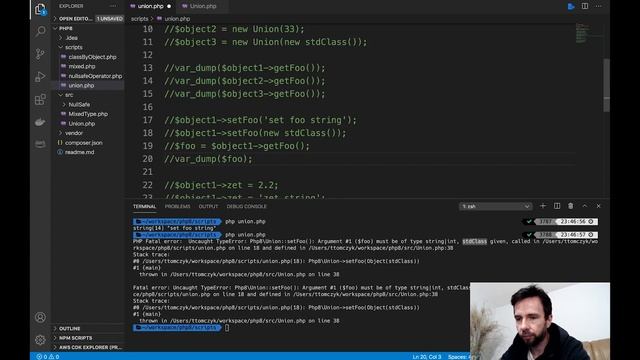Select the terminal shell dropdown
The width and height of the screenshot is (640, 360).
click(495, 207)
